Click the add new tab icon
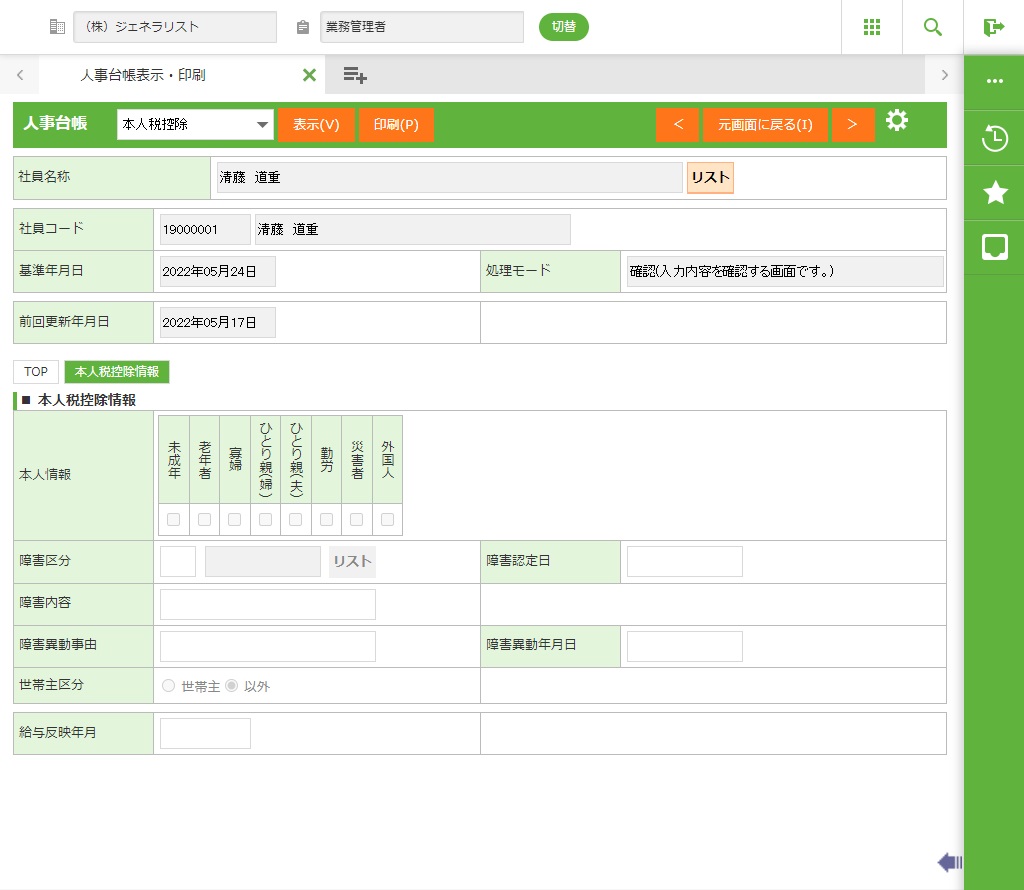The image size is (1024, 890). click(x=355, y=75)
